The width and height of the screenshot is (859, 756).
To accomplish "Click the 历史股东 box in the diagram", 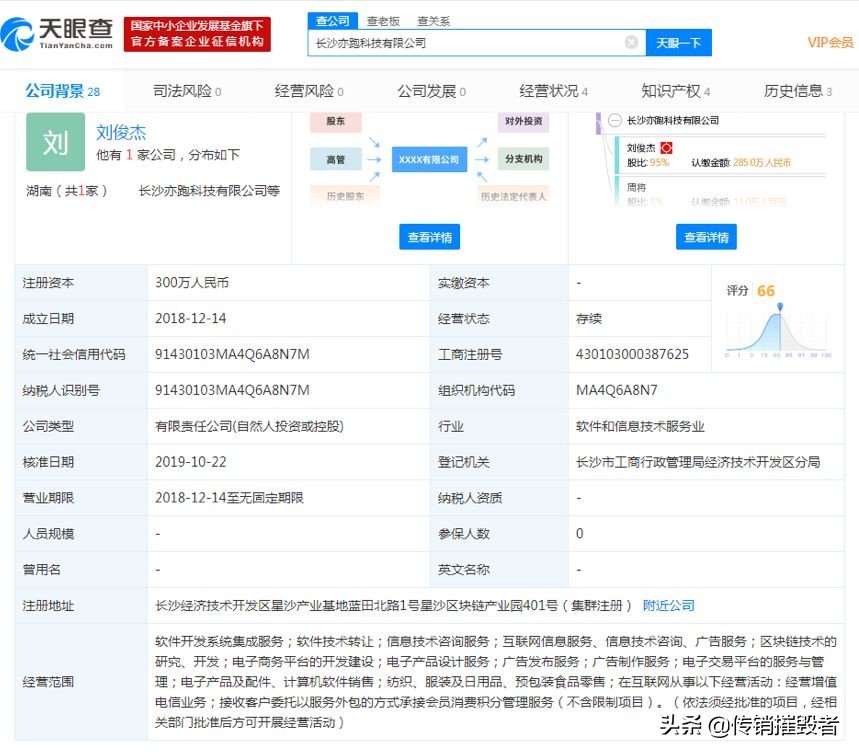I will pos(345,196).
